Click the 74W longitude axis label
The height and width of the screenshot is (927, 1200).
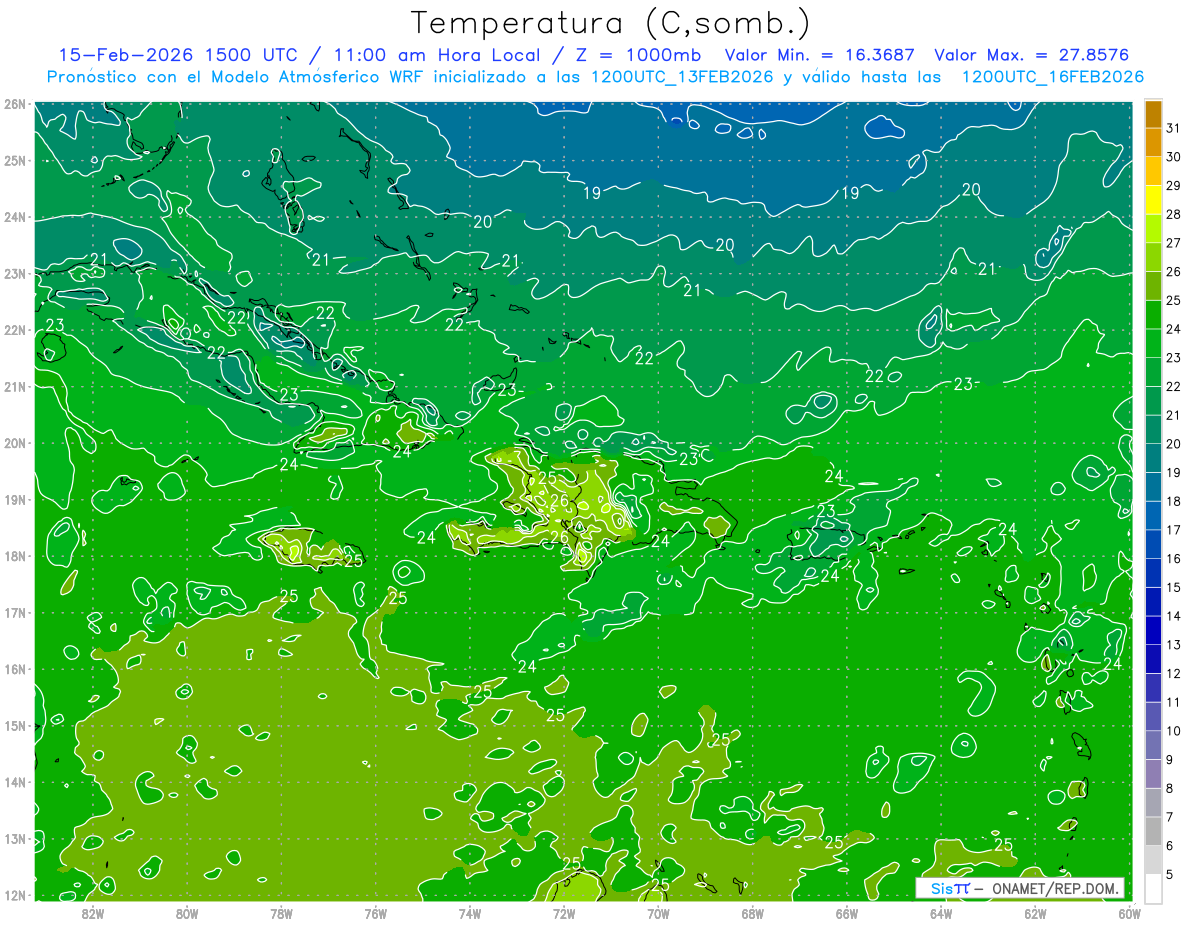(x=469, y=913)
